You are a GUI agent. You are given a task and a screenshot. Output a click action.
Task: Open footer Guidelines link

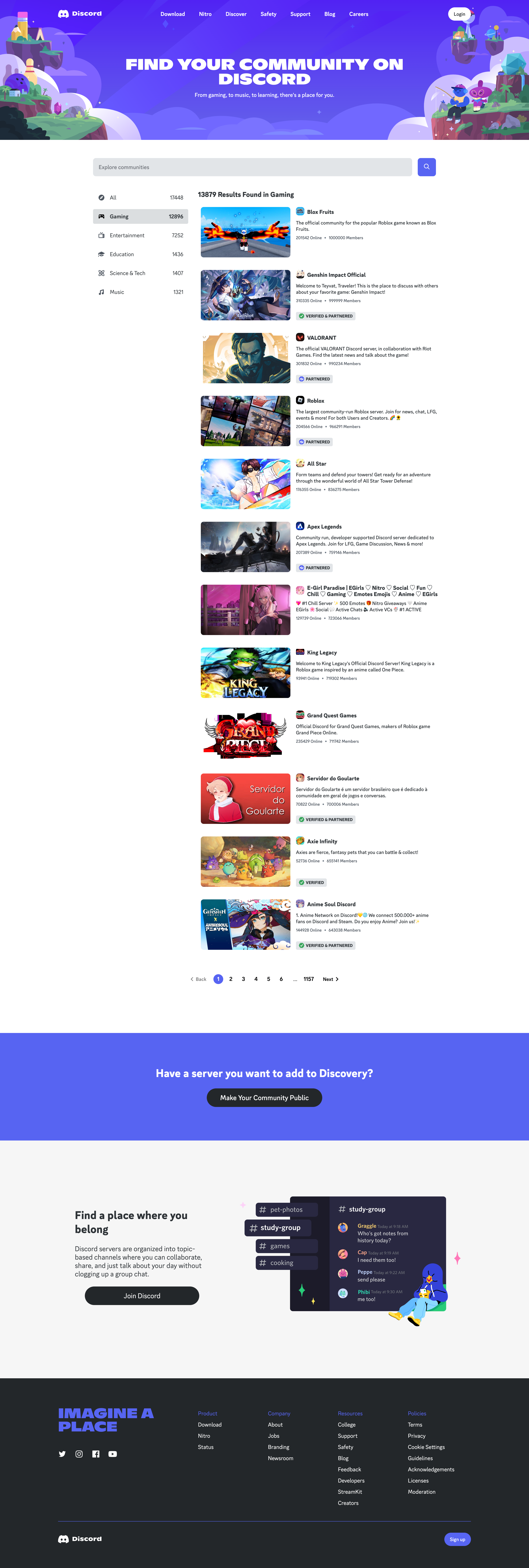pos(420,1459)
